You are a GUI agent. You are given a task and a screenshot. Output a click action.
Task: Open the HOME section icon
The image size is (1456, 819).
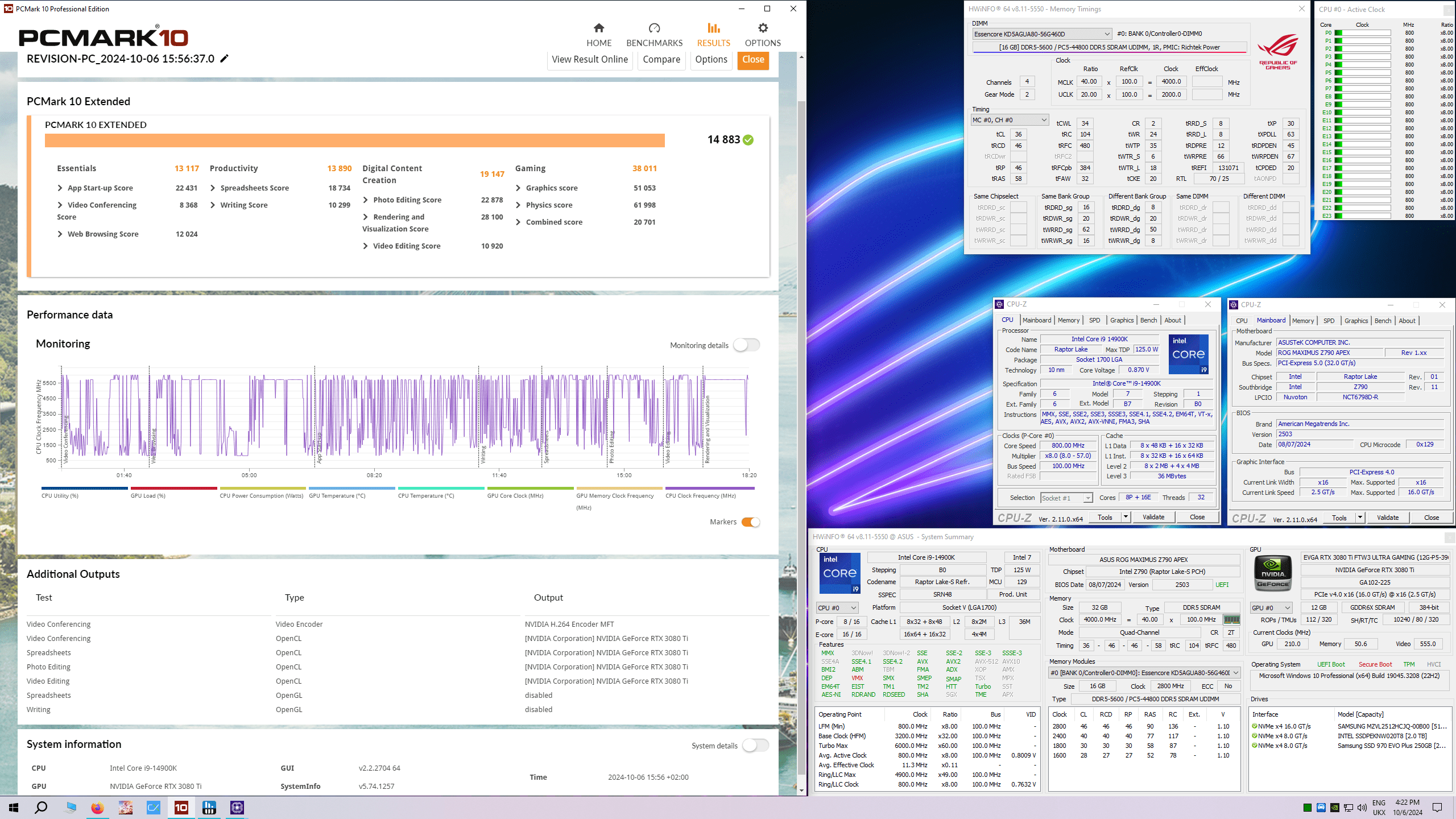point(598,28)
